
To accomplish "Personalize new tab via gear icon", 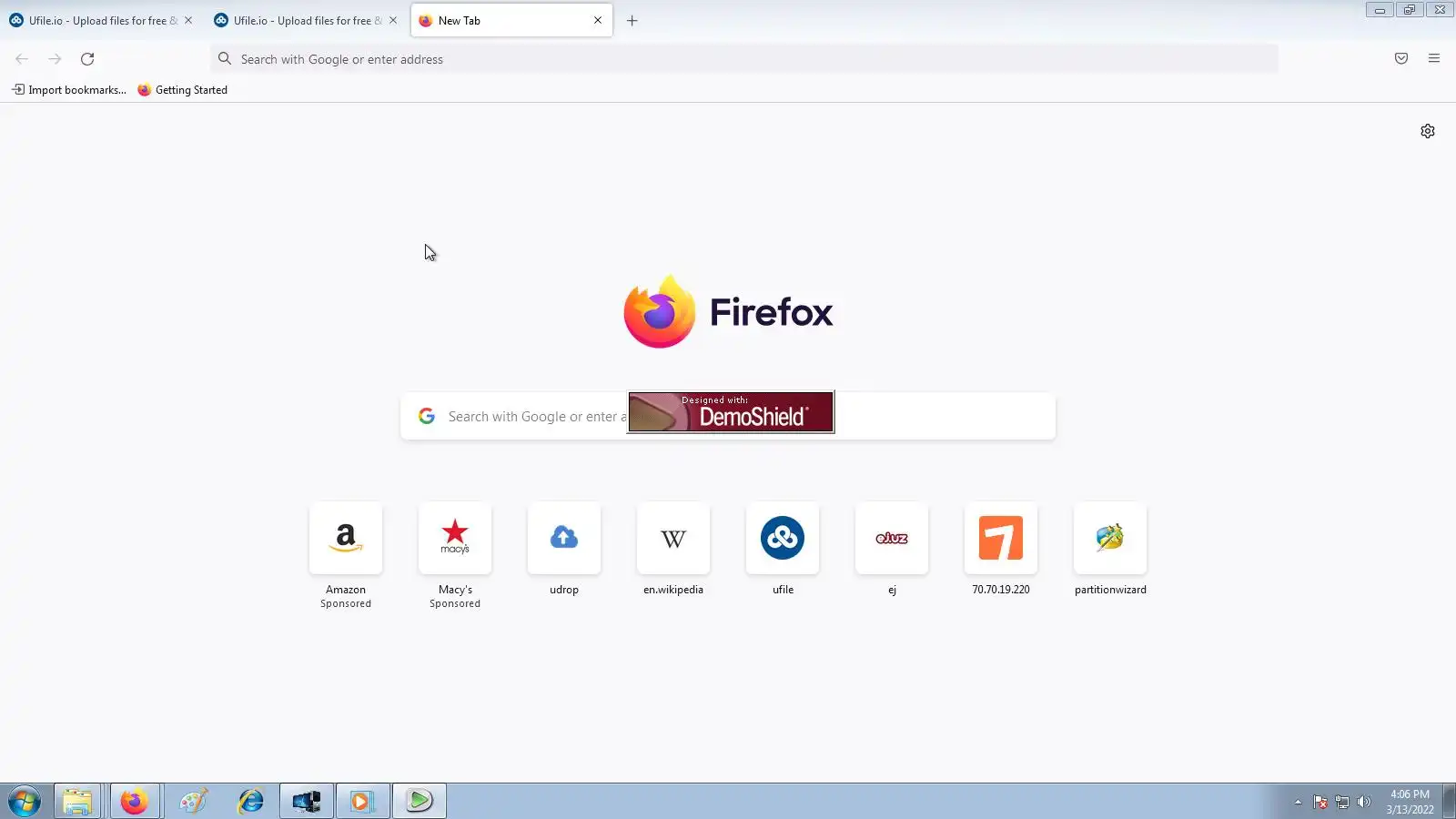I will tap(1428, 131).
